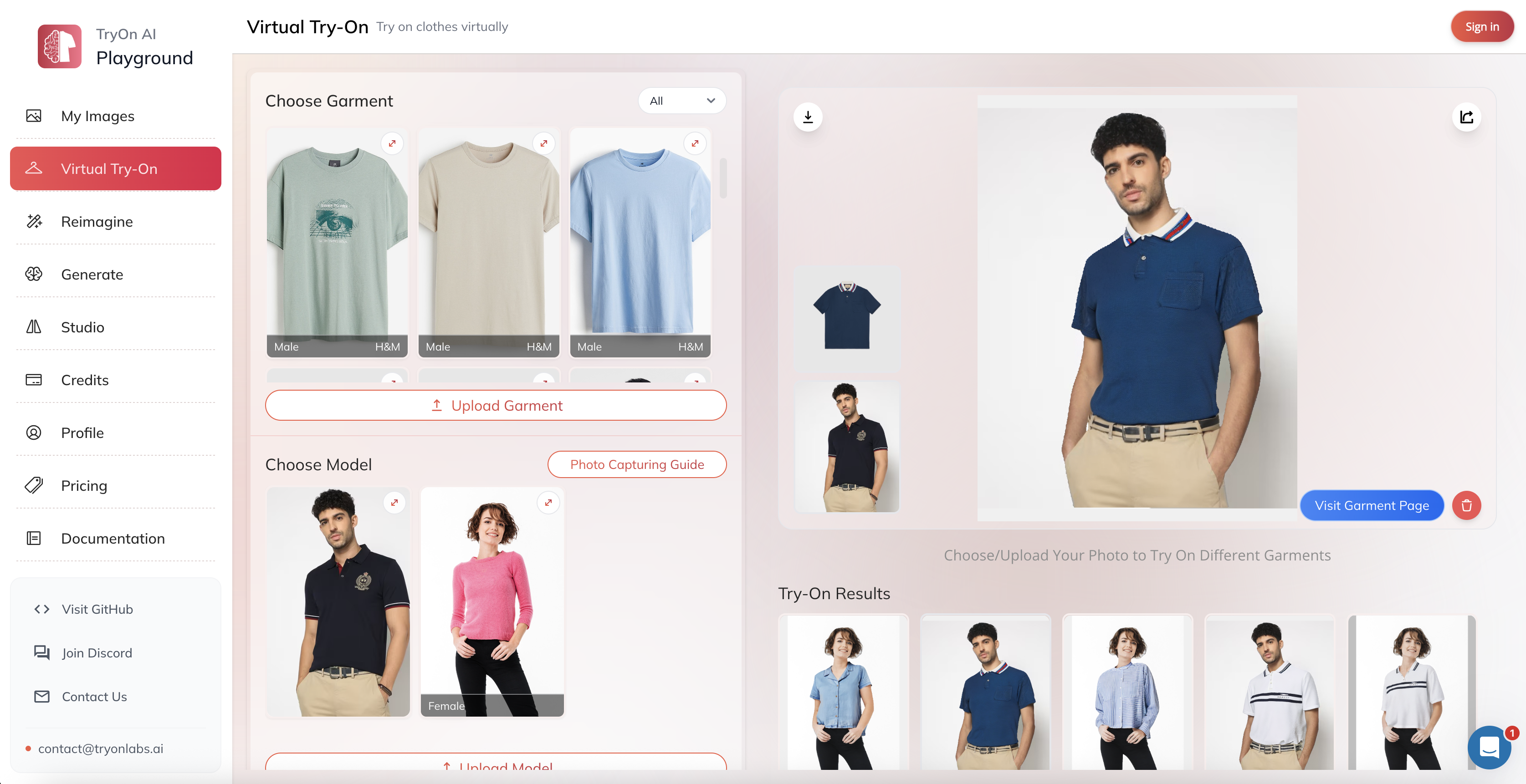Download the try-on result image
Viewport: 1526px width, 784px height.
[x=808, y=117]
